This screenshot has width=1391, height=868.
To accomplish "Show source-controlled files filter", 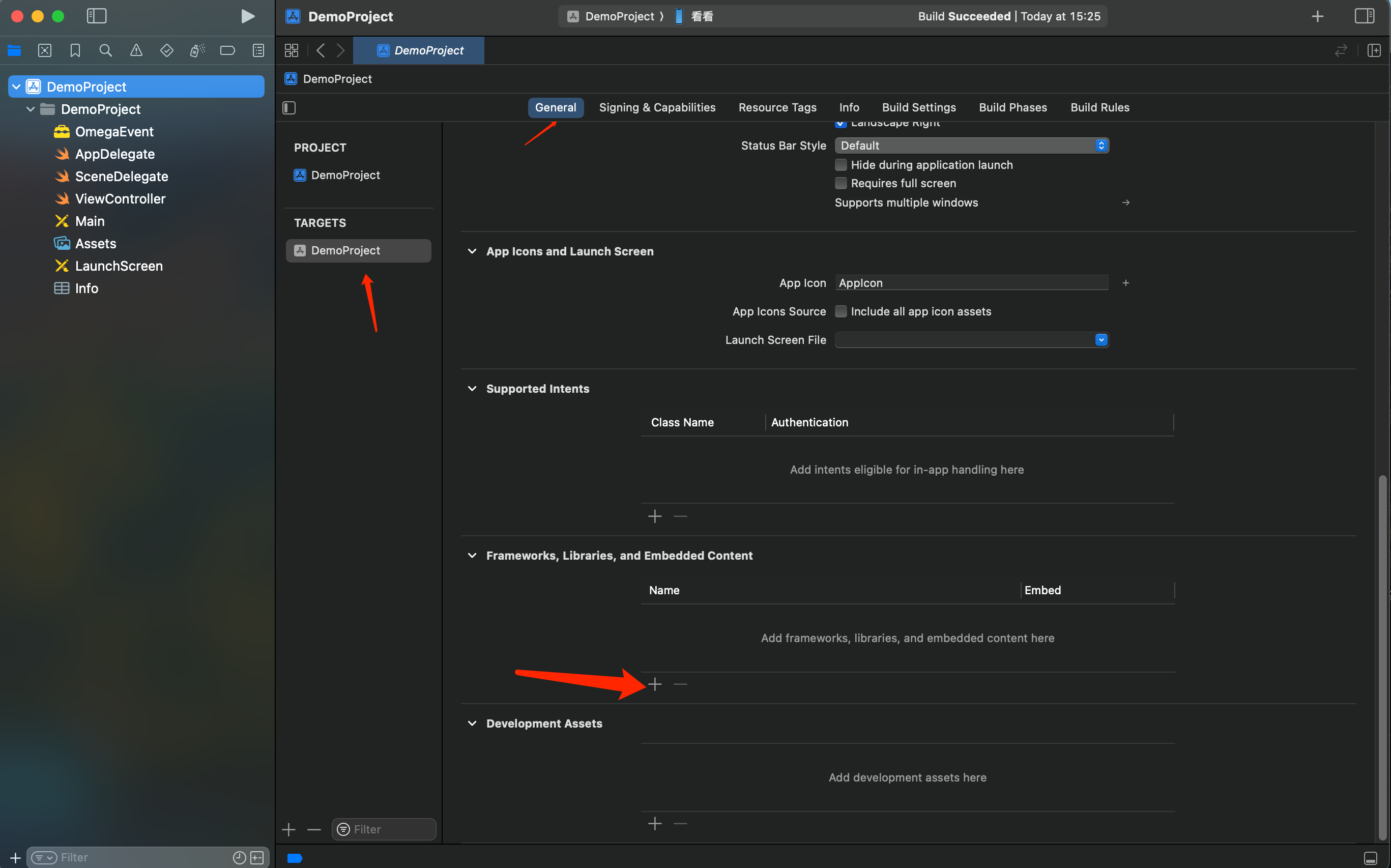I will pos(257,858).
